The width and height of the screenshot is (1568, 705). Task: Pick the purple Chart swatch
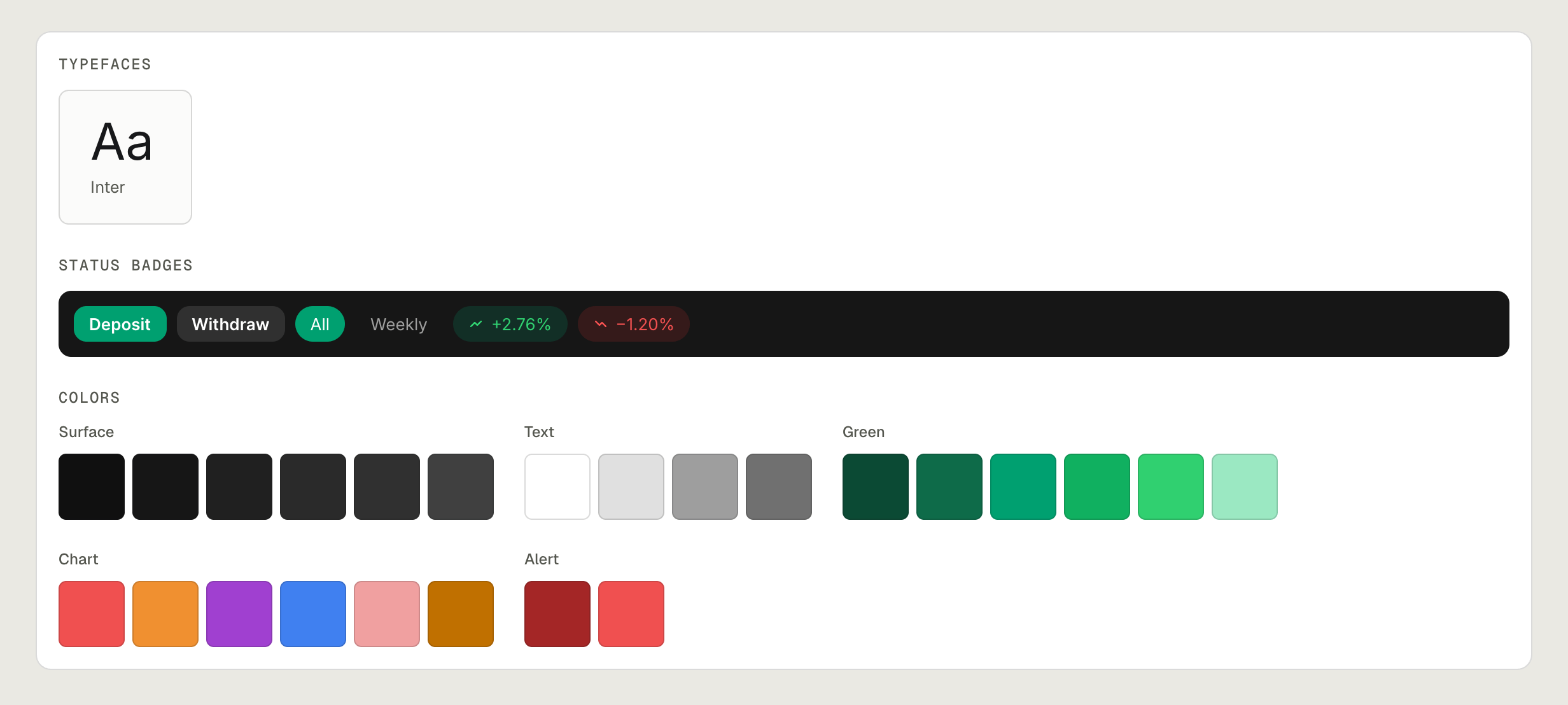239,614
